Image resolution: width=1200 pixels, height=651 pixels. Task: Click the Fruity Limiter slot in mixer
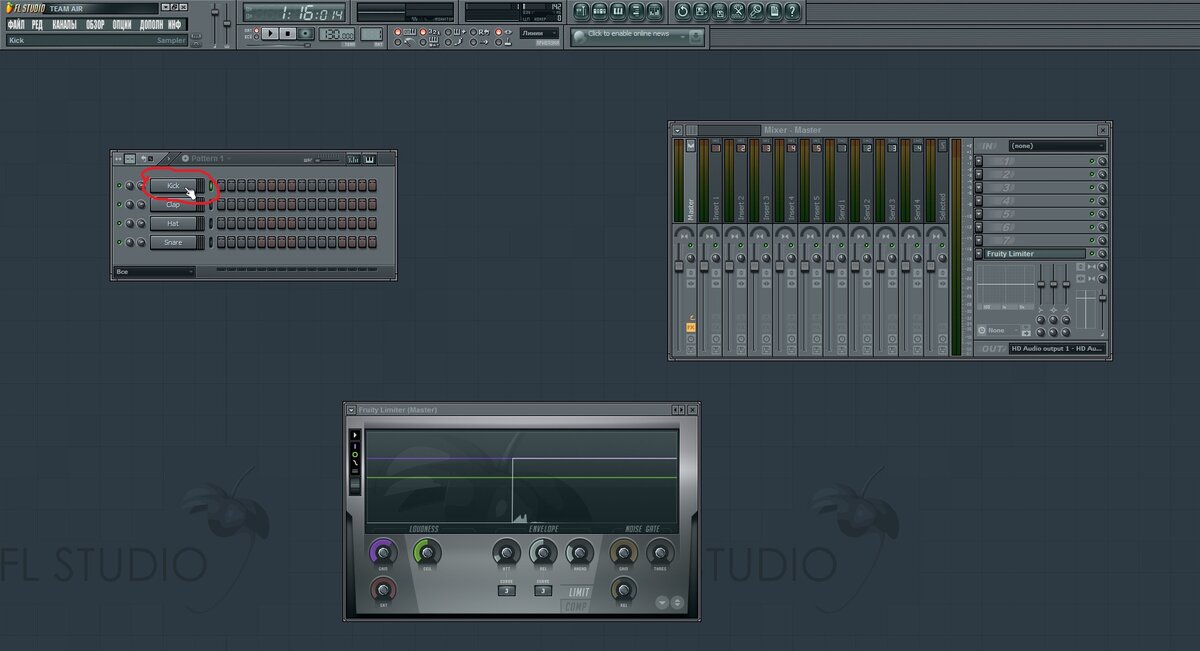coord(1035,254)
